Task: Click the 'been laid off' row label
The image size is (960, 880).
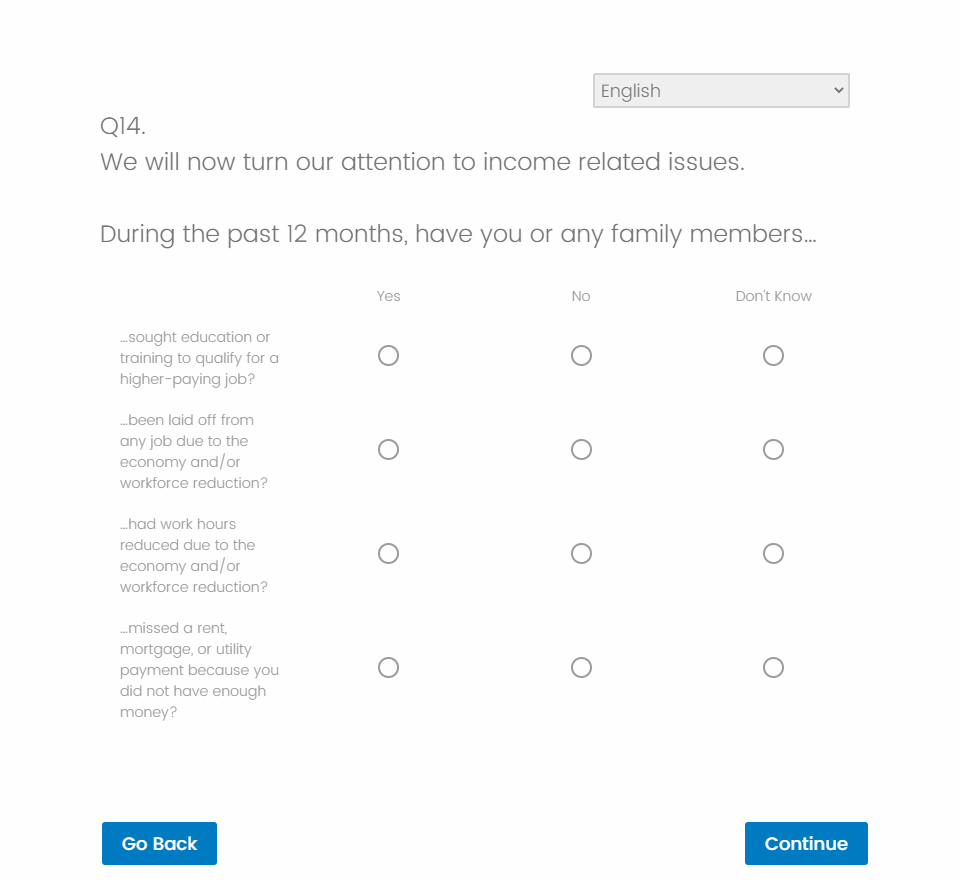Action: [x=194, y=451]
